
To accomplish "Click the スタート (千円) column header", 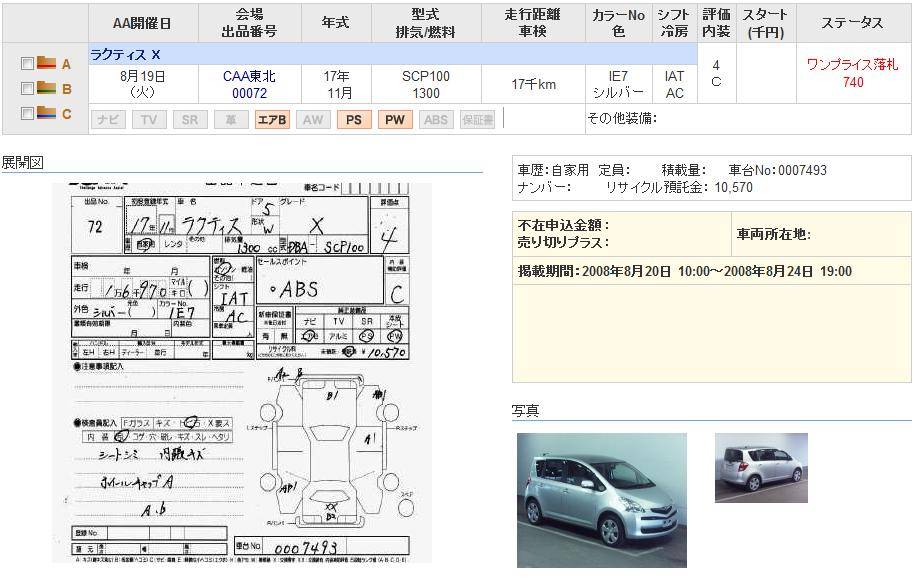I will click(x=766, y=23).
